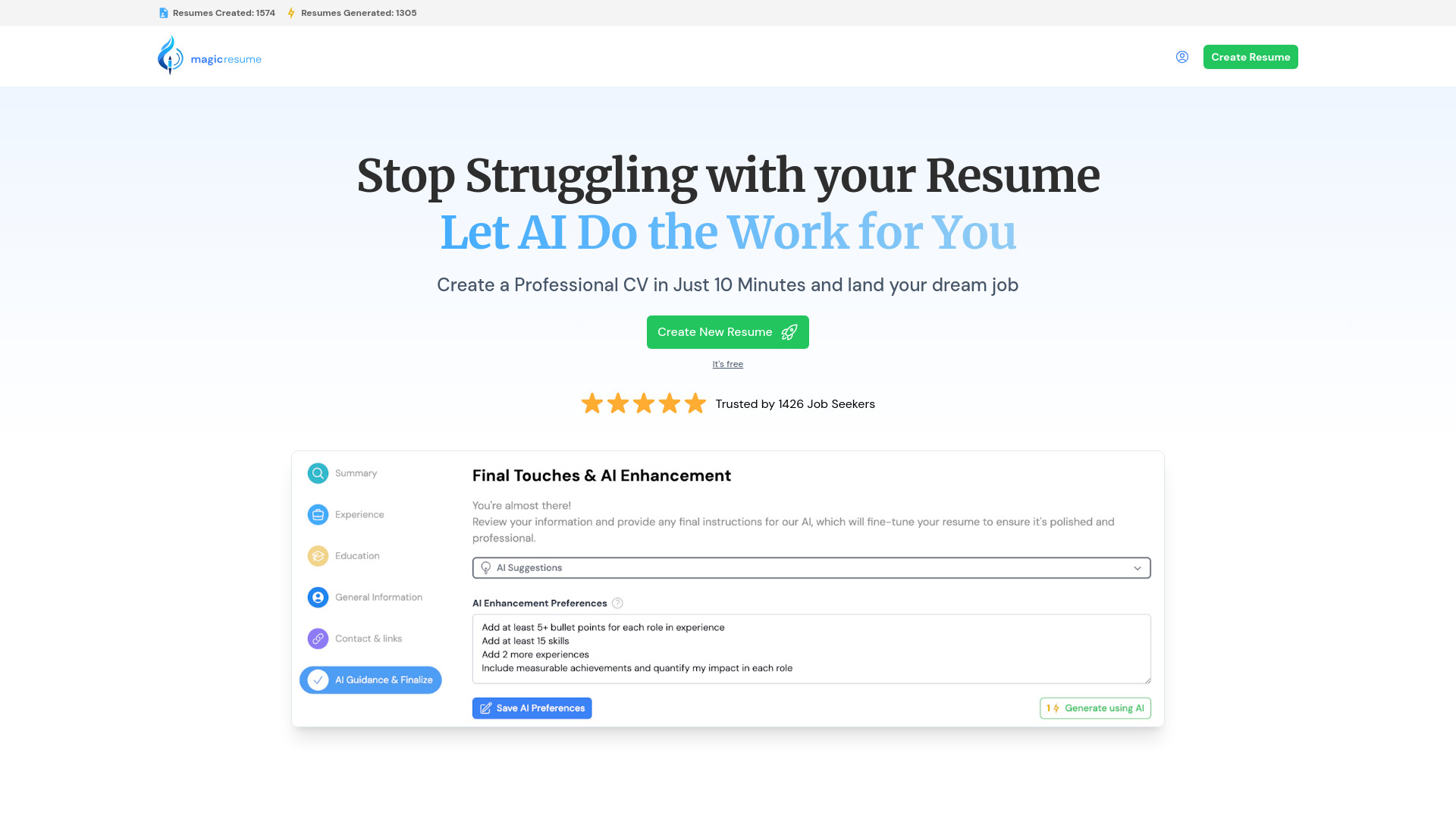
Task: Click the Education section icon
Action: 318,555
